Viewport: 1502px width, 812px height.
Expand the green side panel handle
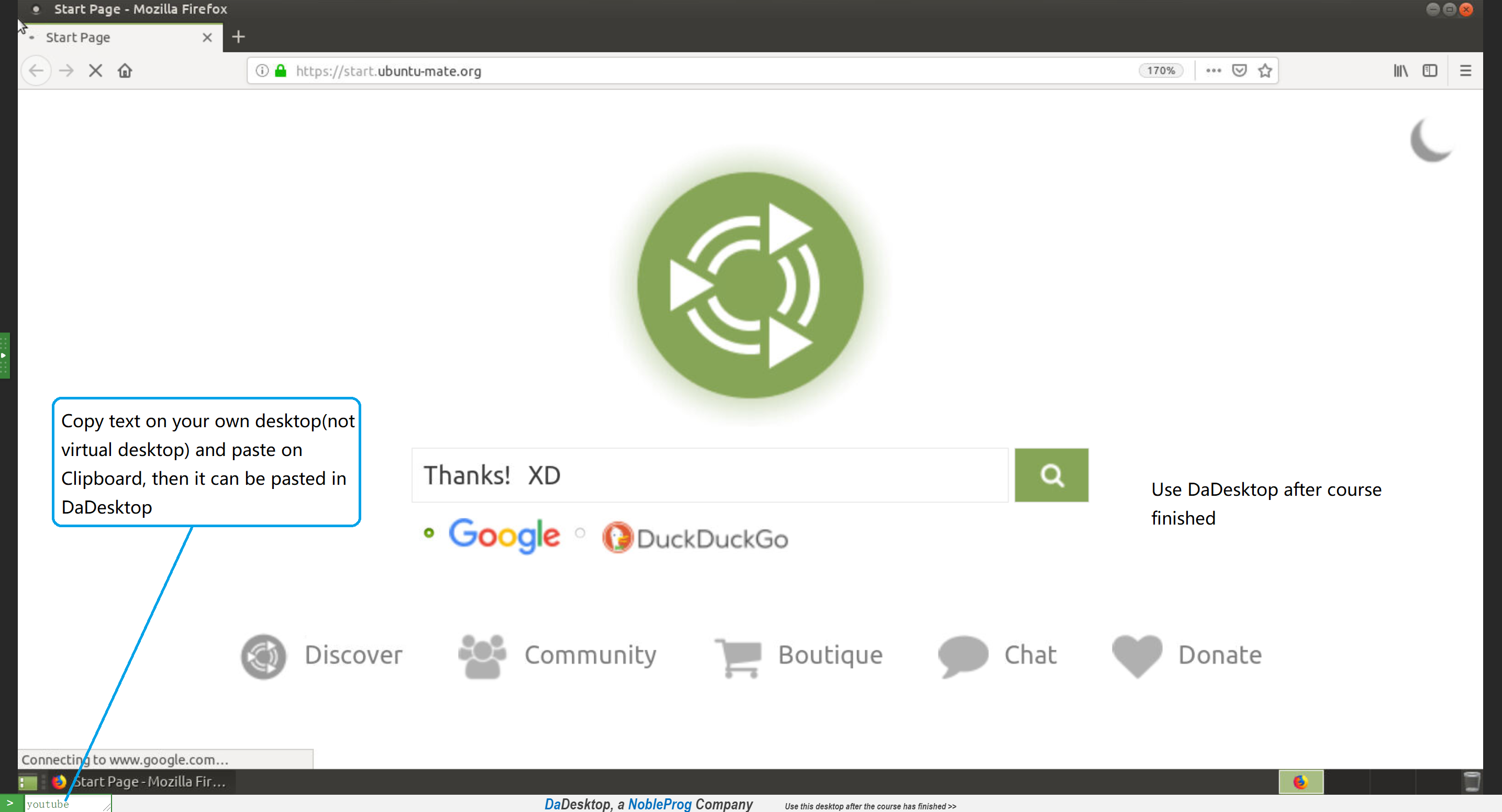click(x=5, y=355)
